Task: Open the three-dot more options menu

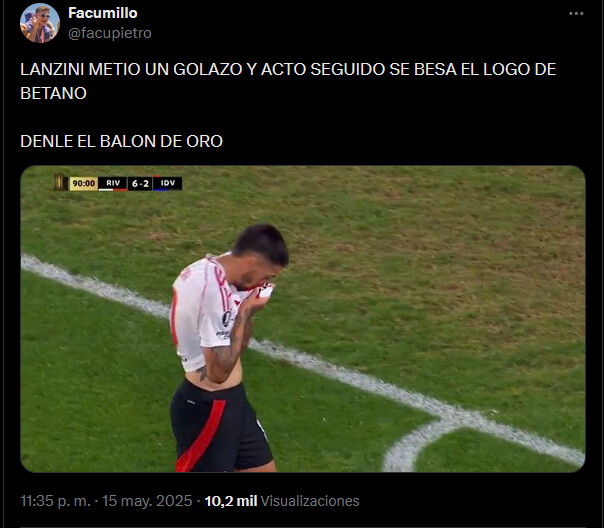Action: point(576,13)
